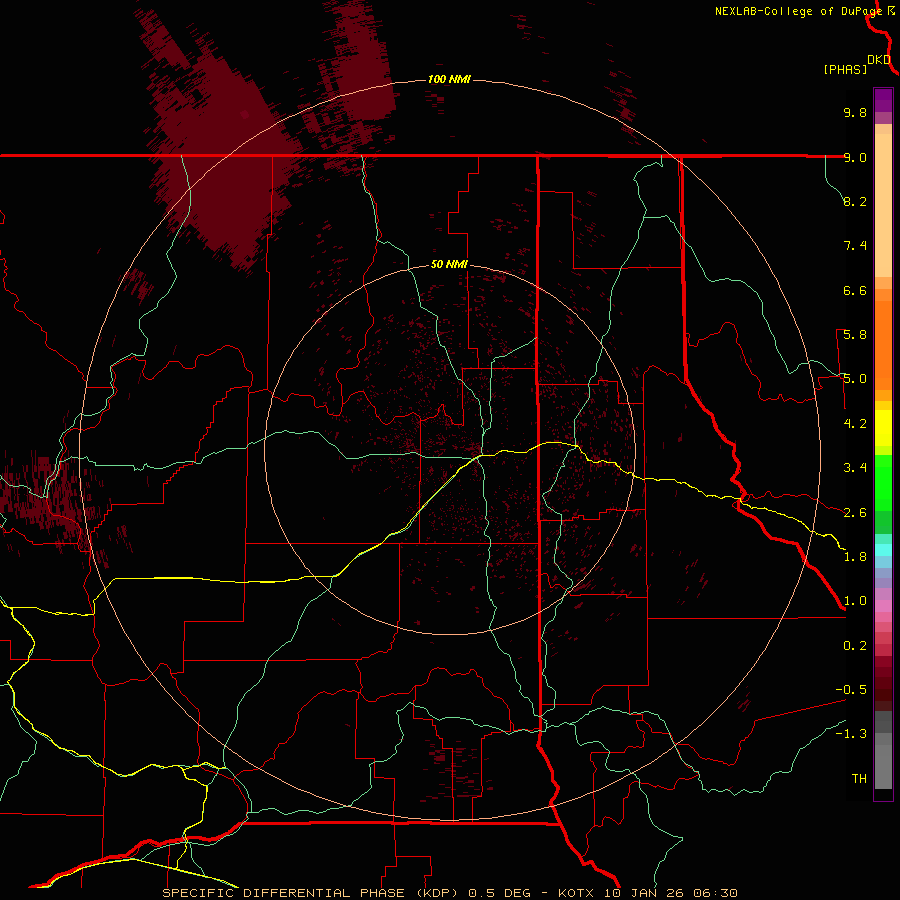Pick the cyan band of the color scale
The height and width of the screenshot is (900, 900).
tap(883, 550)
